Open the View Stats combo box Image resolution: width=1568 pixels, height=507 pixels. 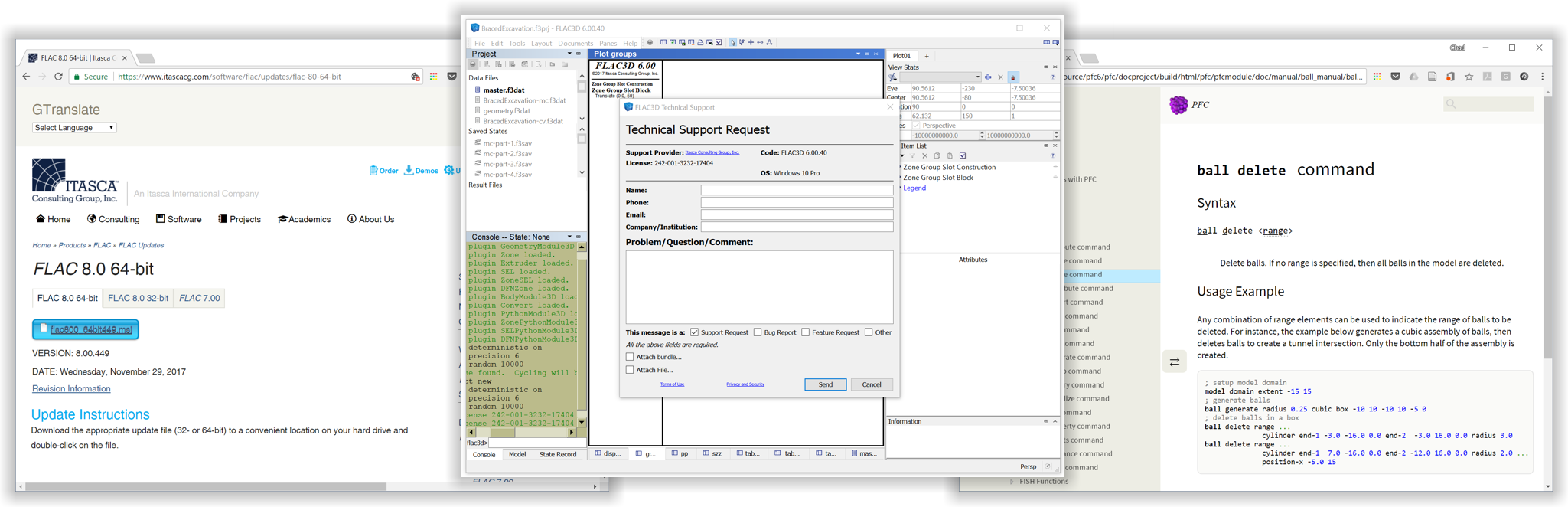click(x=940, y=77)
